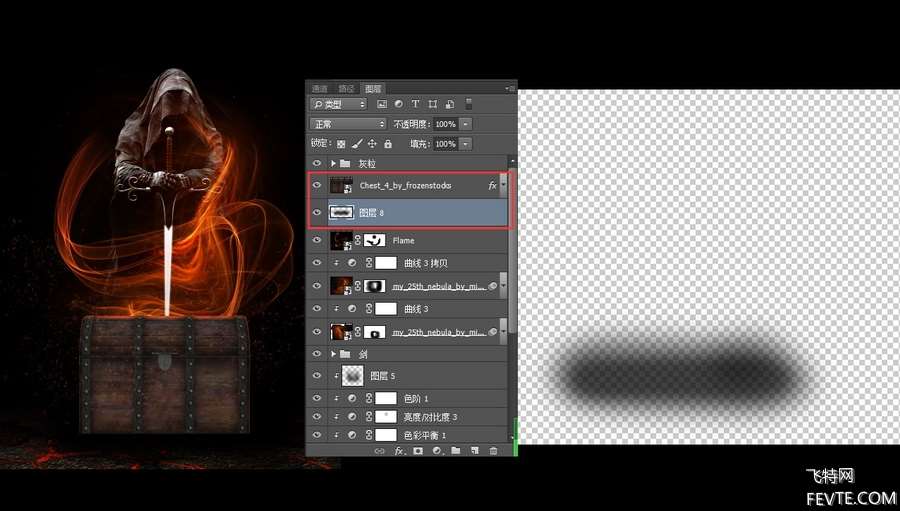The width and height of the screenshot is (900, 511).
Task: Create new adjustment layer icon at panel bottom
Action: [x=437, y=451]
